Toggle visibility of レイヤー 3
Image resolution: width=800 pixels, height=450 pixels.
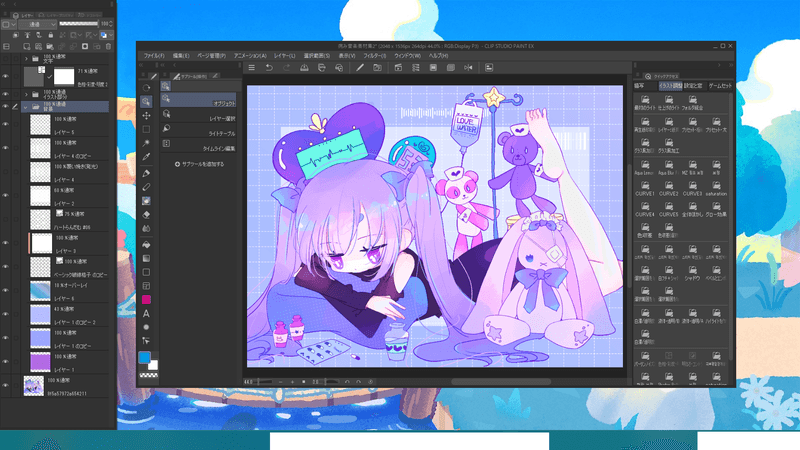[x=6, y=245]
